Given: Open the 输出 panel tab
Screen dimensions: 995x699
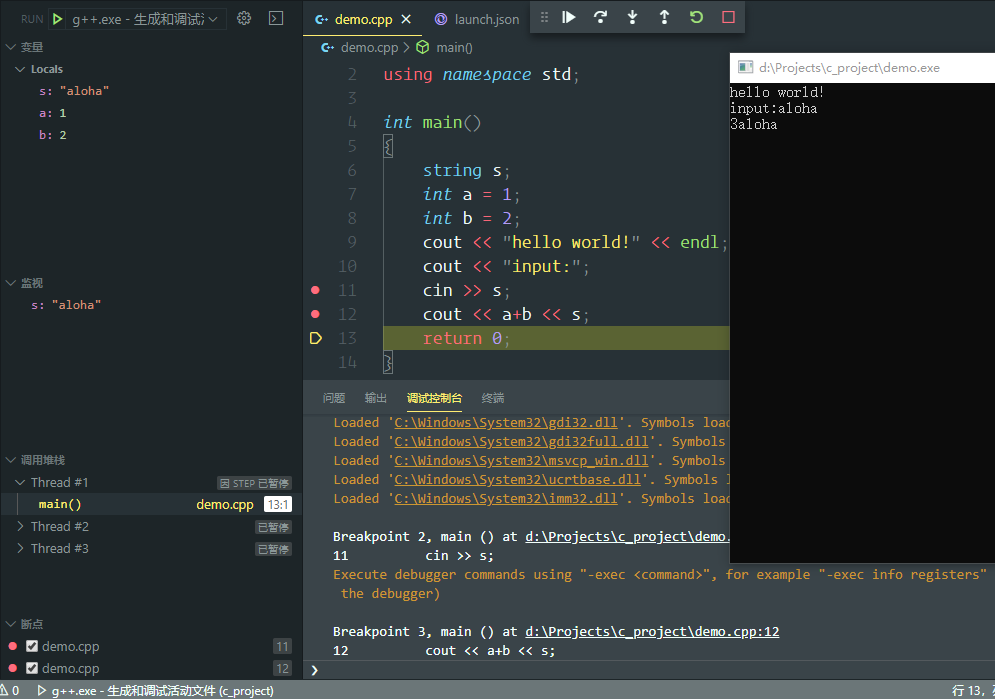Looking at the screenshot, I should 376,398.
